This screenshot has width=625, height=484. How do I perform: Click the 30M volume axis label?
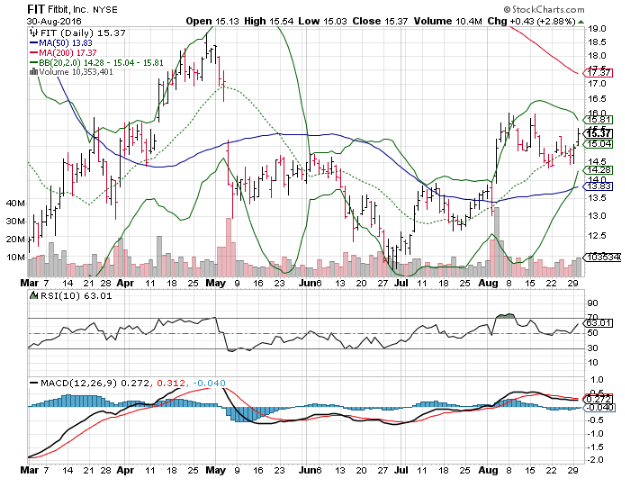[x=16, y=221]
